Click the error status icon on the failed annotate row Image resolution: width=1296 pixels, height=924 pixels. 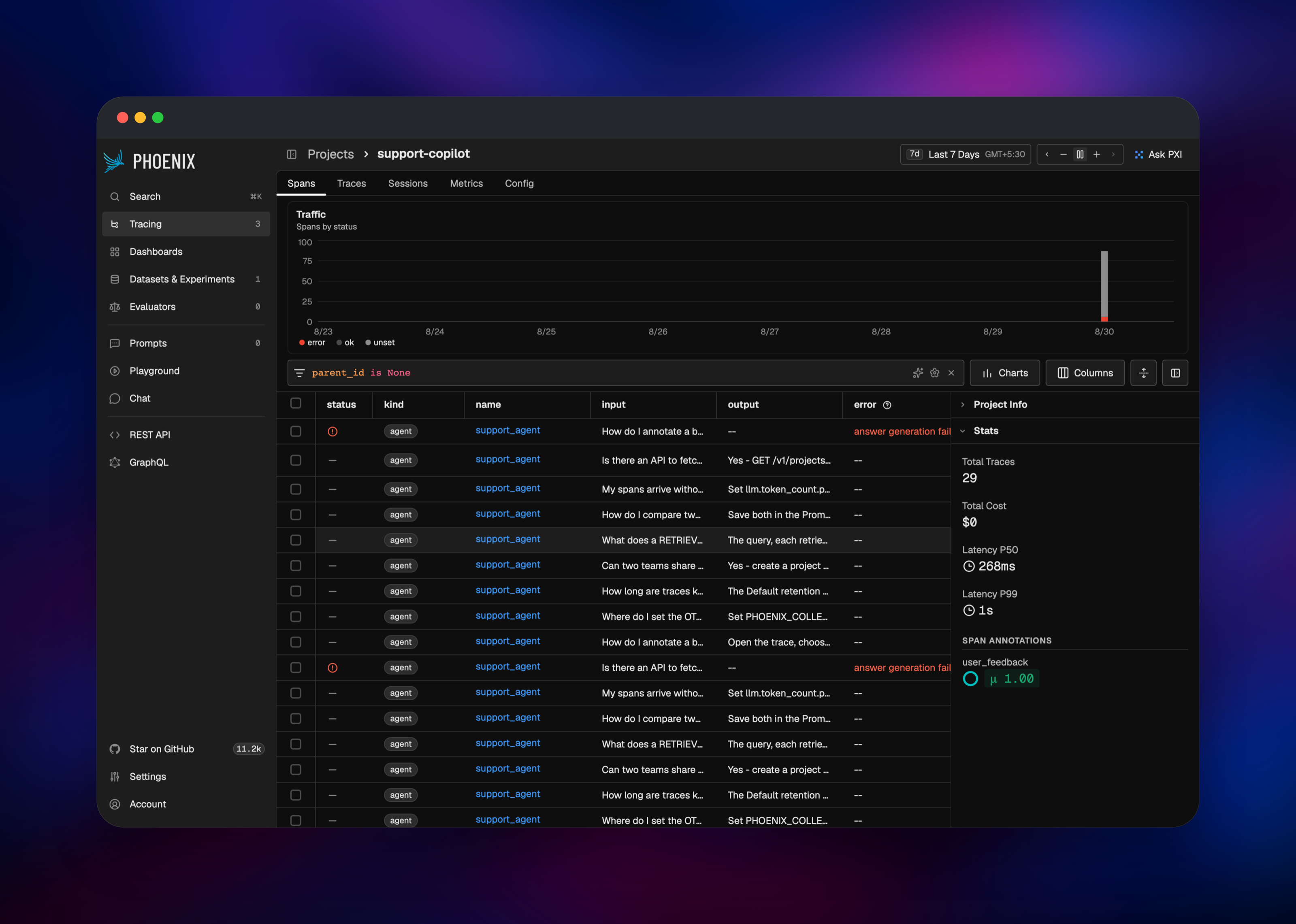pyautogui.click(x=332, y=431)
